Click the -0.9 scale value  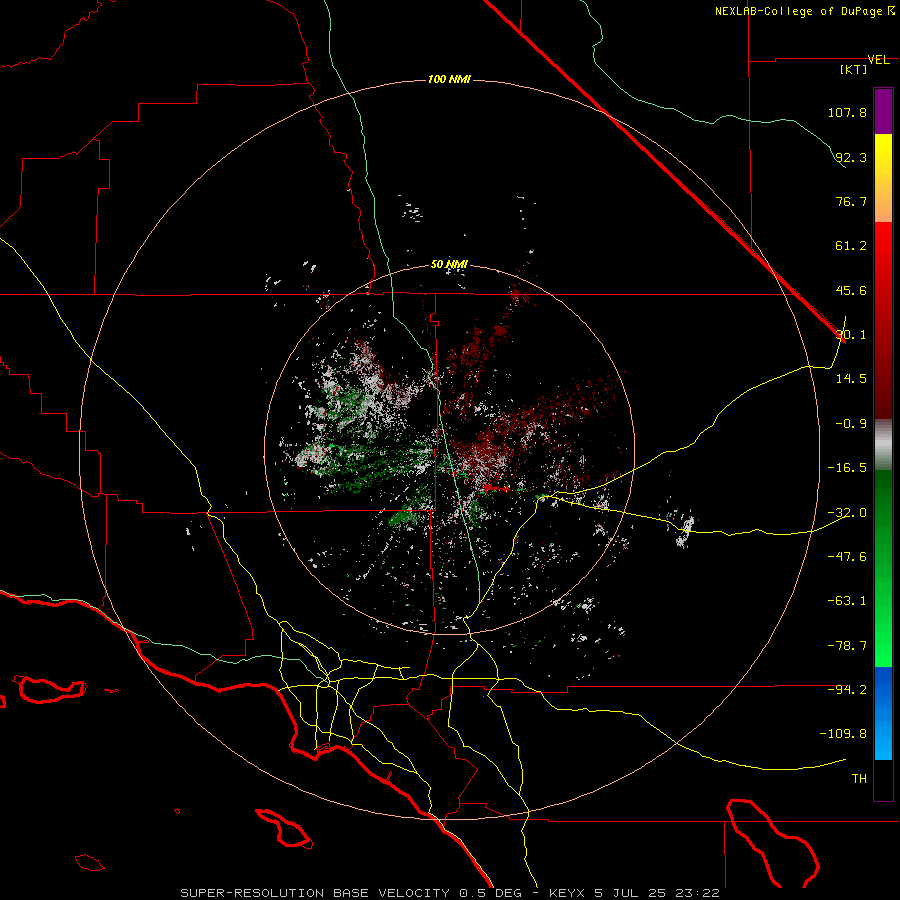pyautogui.click(x=851, y=424)
